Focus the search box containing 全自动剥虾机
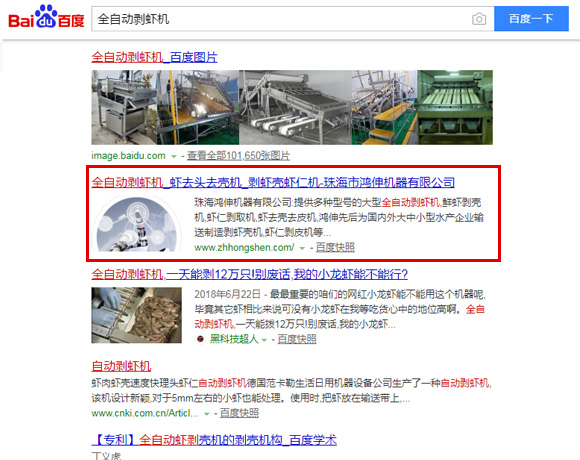Image resolution: width=580 pixels, height=460 pixels. coord(281,19)
